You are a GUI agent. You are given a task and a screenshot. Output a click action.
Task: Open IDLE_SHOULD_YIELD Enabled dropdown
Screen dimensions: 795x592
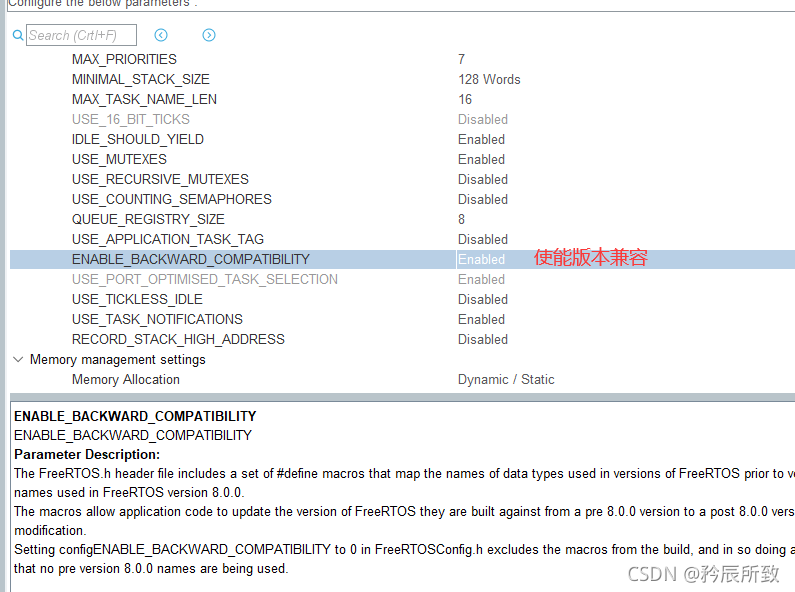tap(481, 139)
